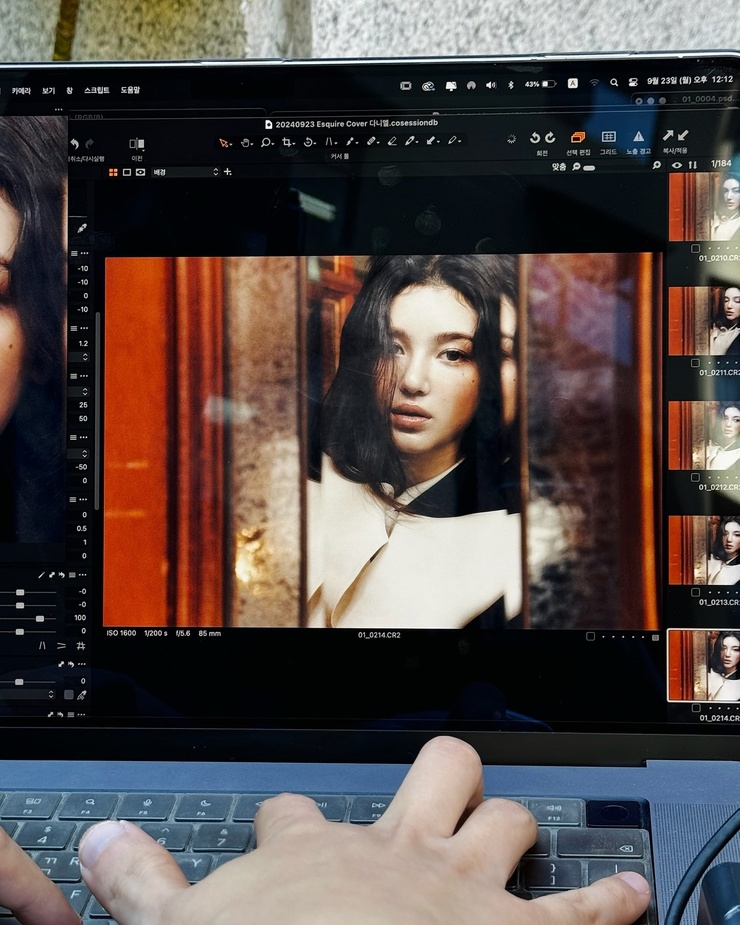Click the undo arrow icon

[74, 144]
